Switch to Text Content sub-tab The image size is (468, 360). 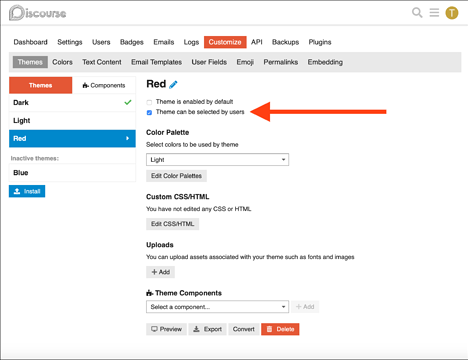click(102, 62)
